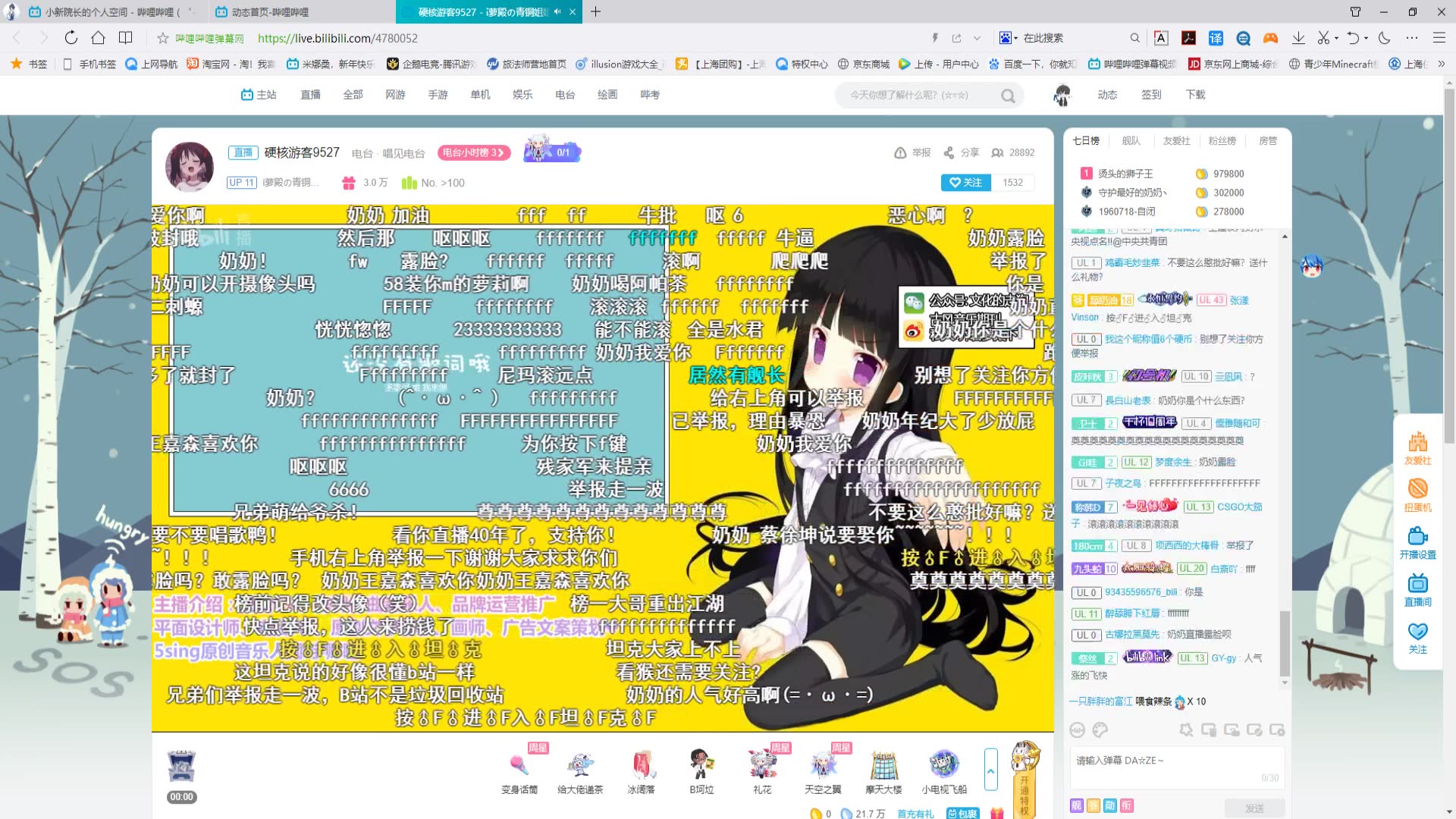The height and width of the screenshot is (819, 1456).
Task: Open the game controller extension icon
Action: click(x=1270, y=38)
